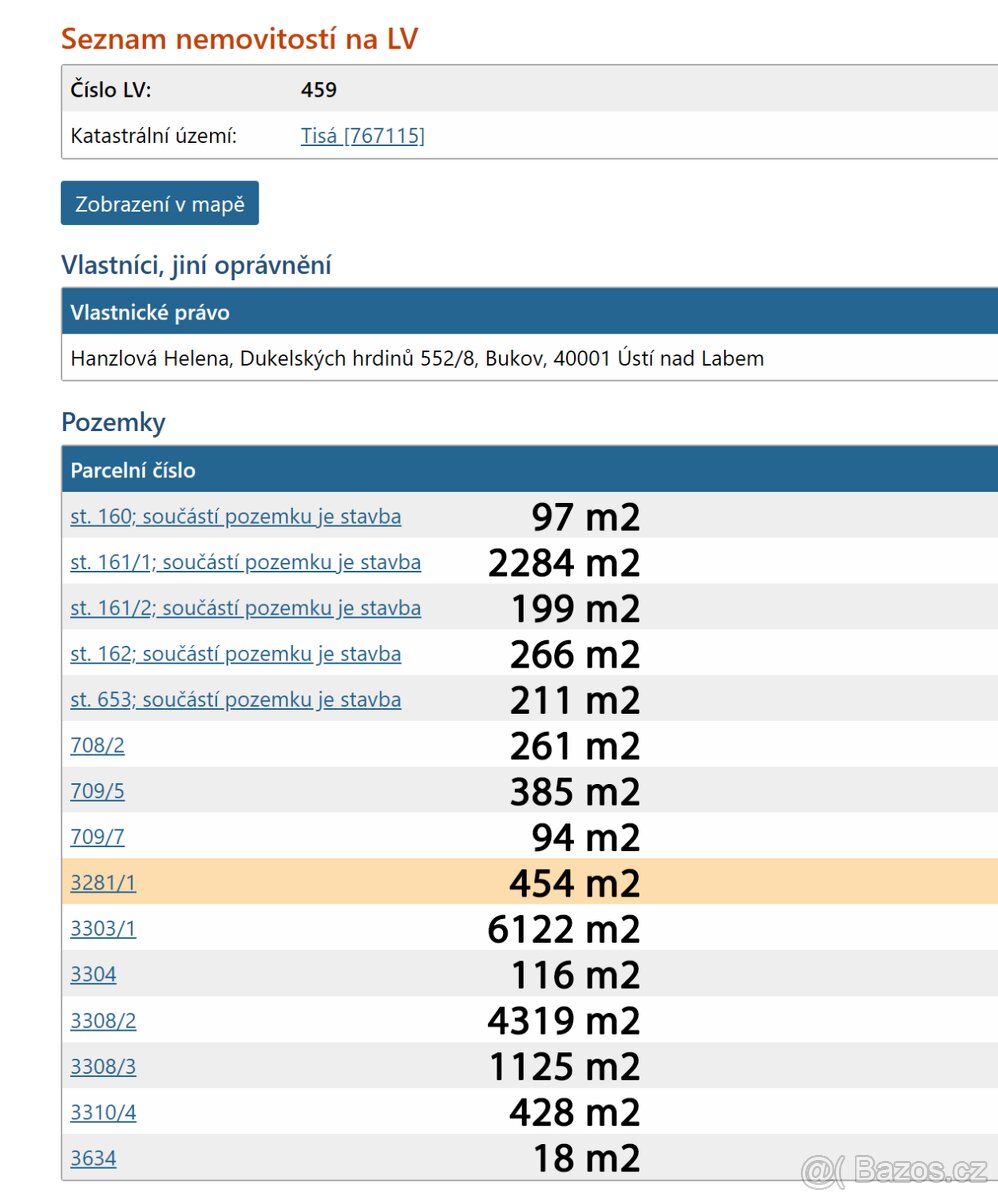View parcel st. 653 details

point(235,700)
